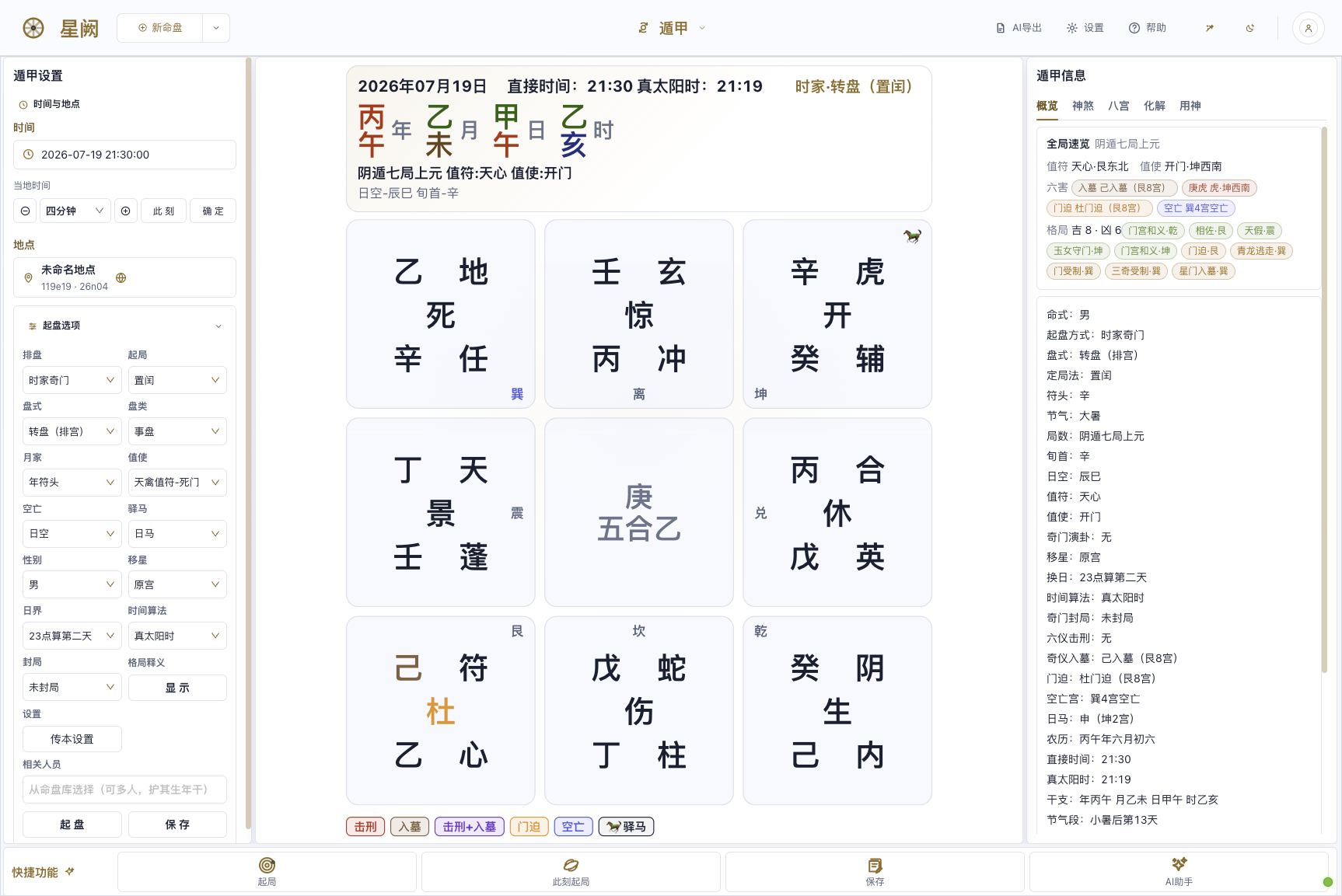The width and height of the screenshot is (1342, 896).
Task: Click the pin icon in top bar
Action: click(1209, 28)
